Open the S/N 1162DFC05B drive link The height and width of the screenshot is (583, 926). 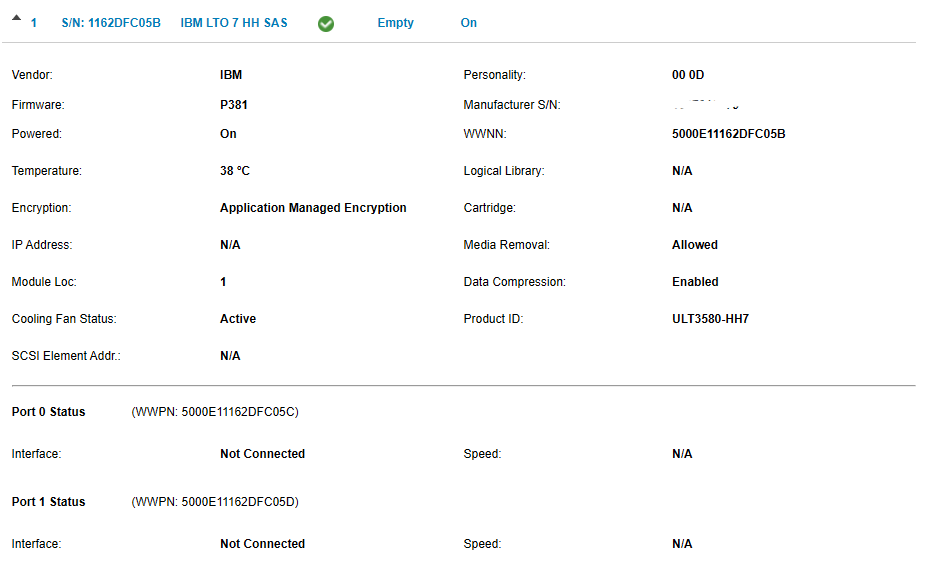(110, 22)
